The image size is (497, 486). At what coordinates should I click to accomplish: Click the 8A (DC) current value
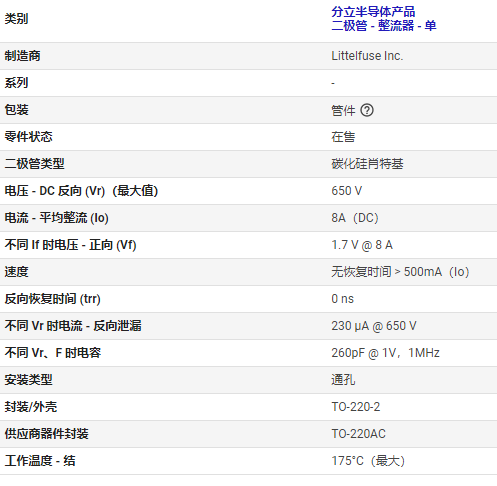pyautogui.click(x=355, y=218)
